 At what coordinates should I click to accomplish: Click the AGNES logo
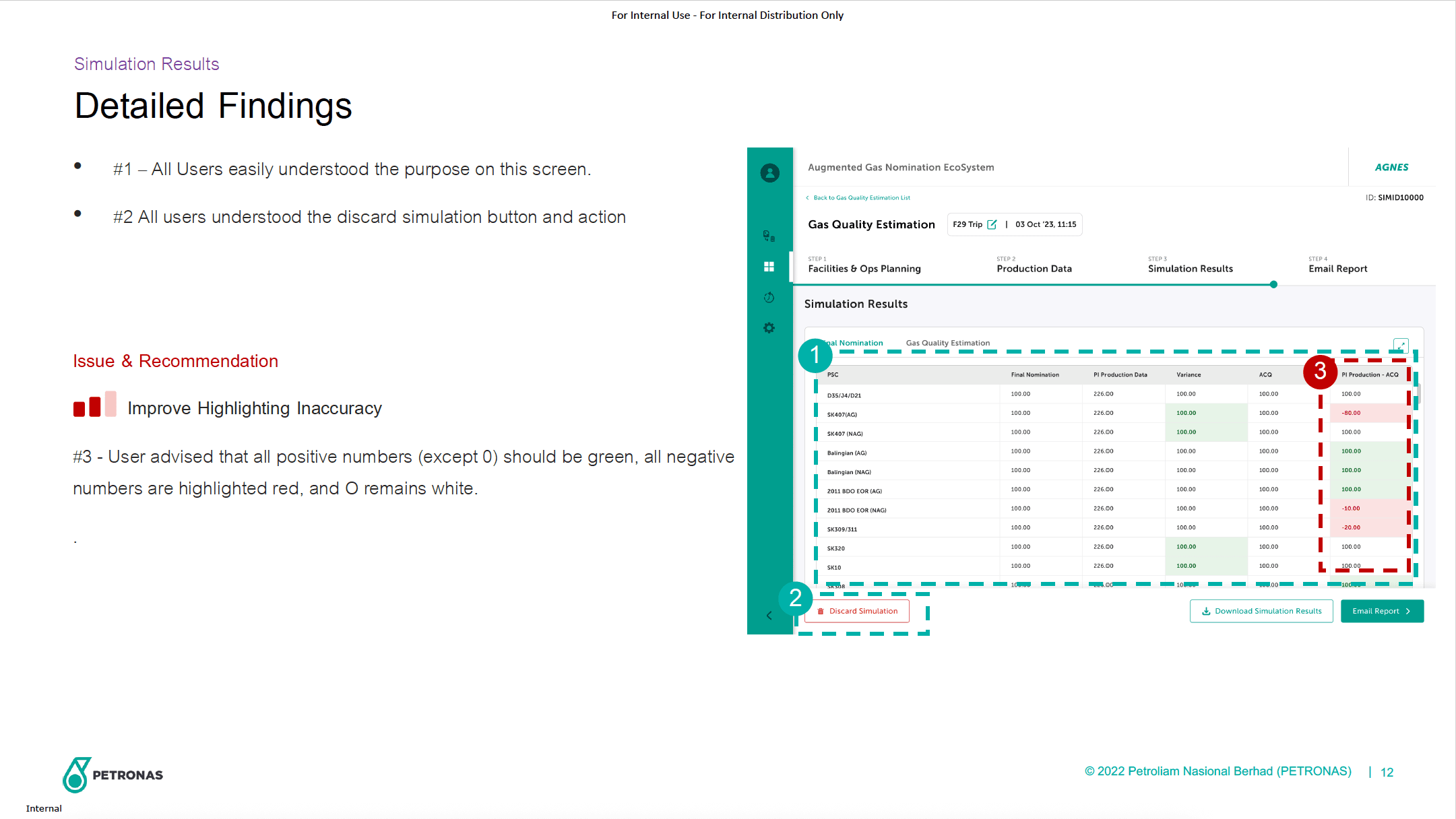point(1391,168)
